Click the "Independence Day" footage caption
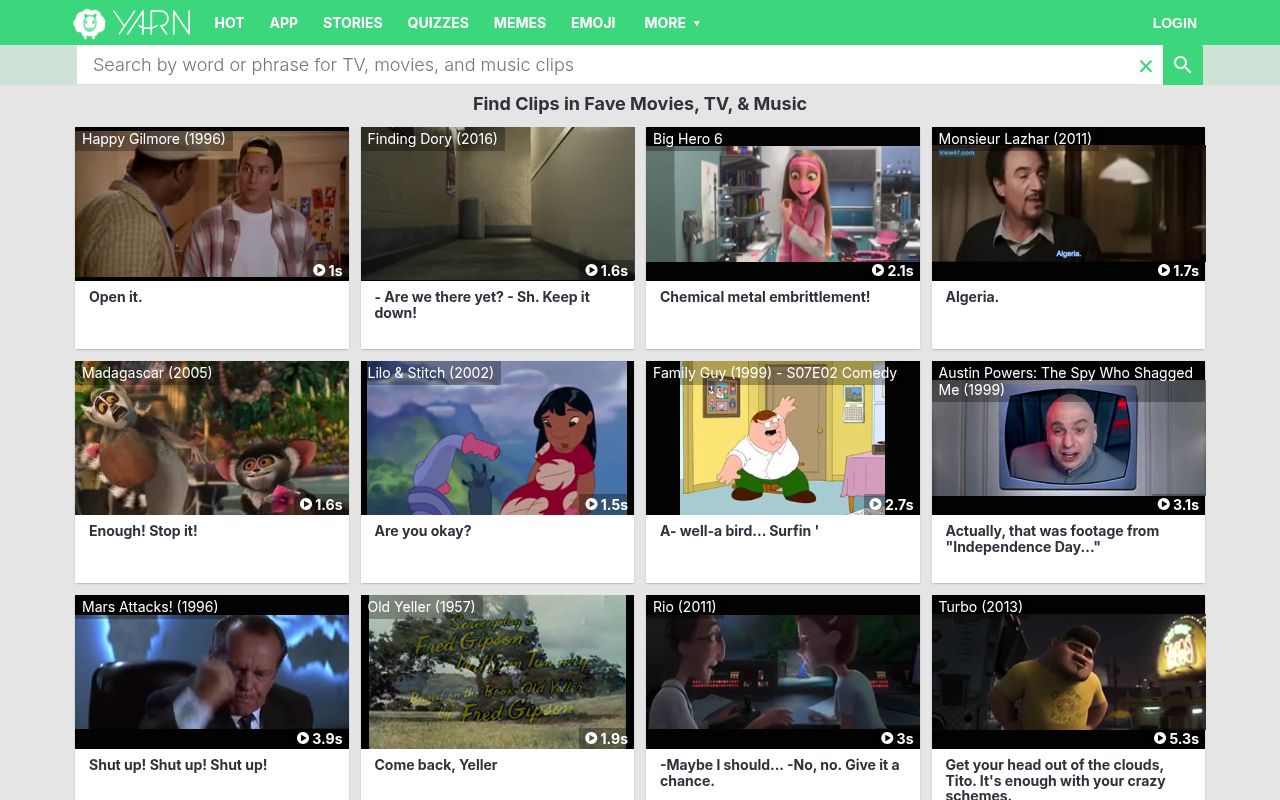 [x=1052, y=539]
